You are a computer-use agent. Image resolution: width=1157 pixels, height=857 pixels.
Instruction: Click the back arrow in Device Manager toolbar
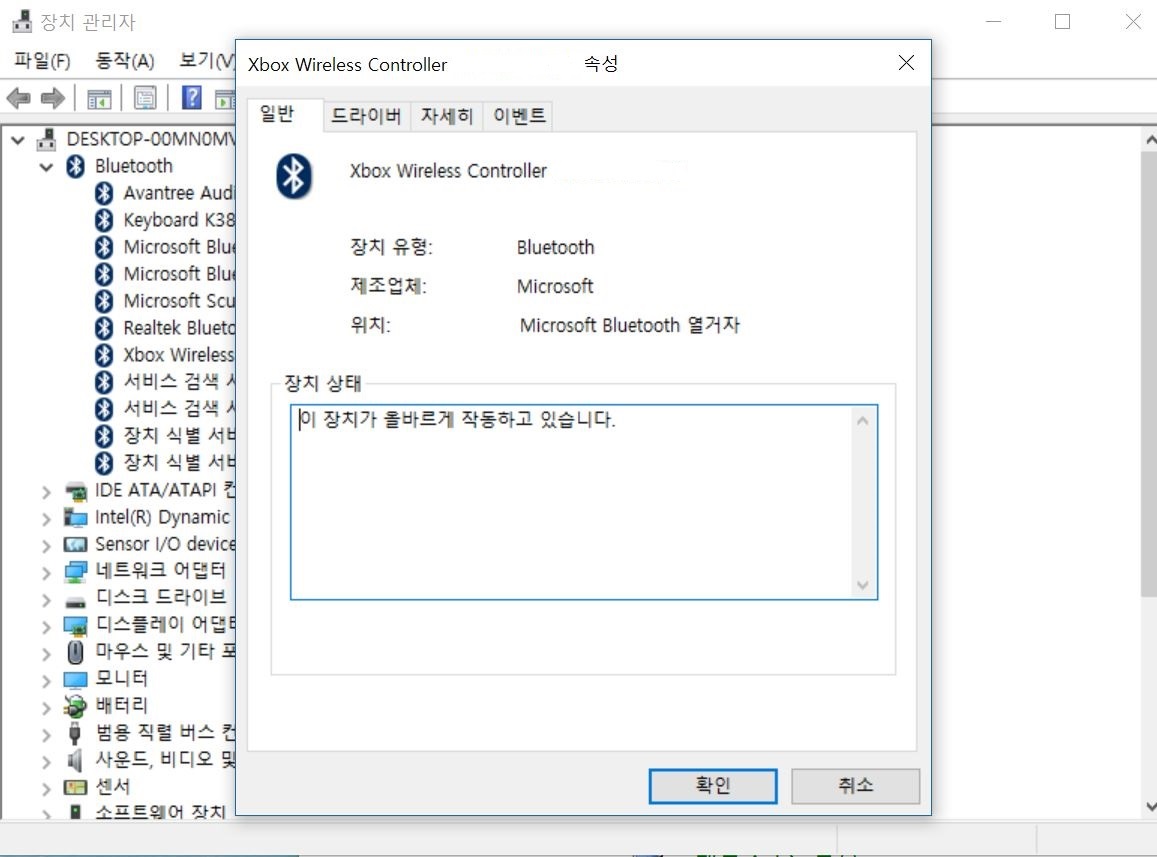(x=18, y=97)
